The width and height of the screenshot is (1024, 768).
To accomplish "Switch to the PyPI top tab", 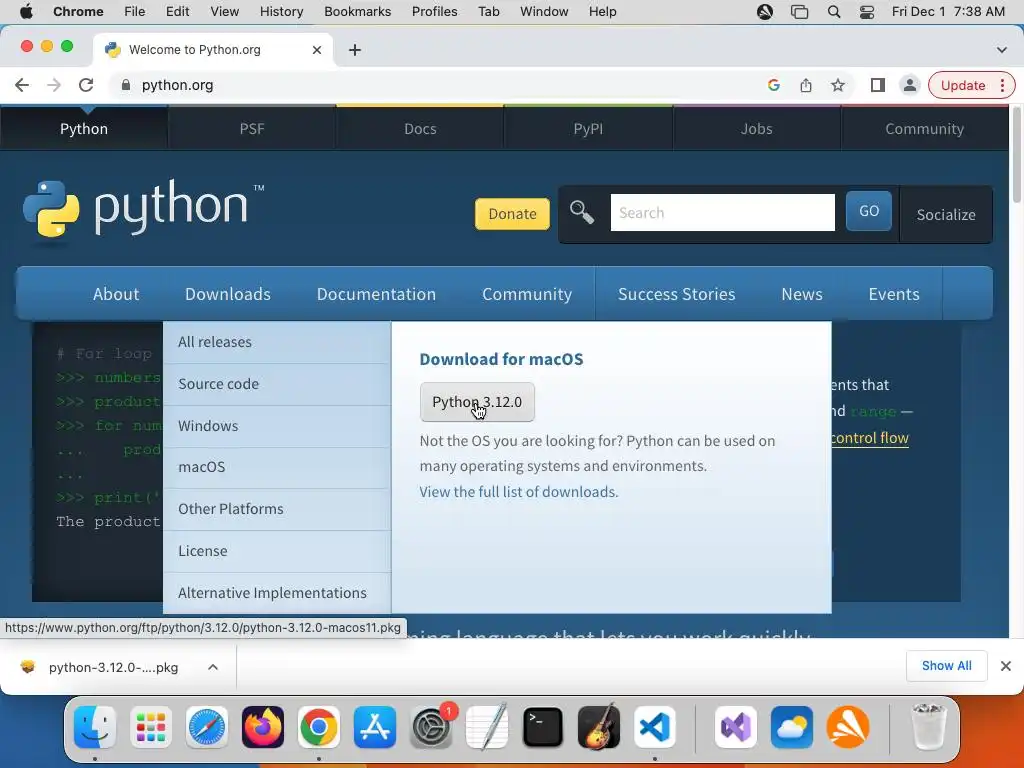I will [588, 129].
